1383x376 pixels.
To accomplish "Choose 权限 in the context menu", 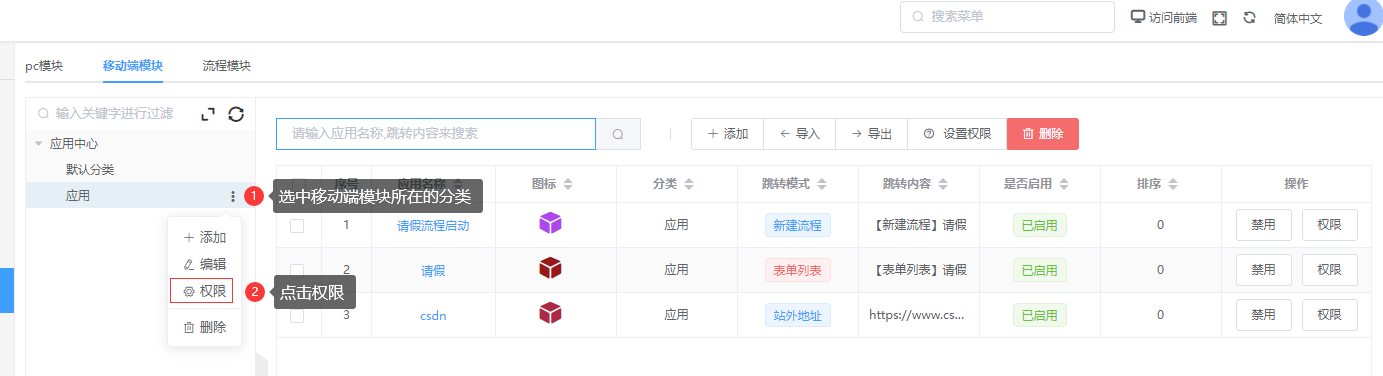I will point(202,291).
